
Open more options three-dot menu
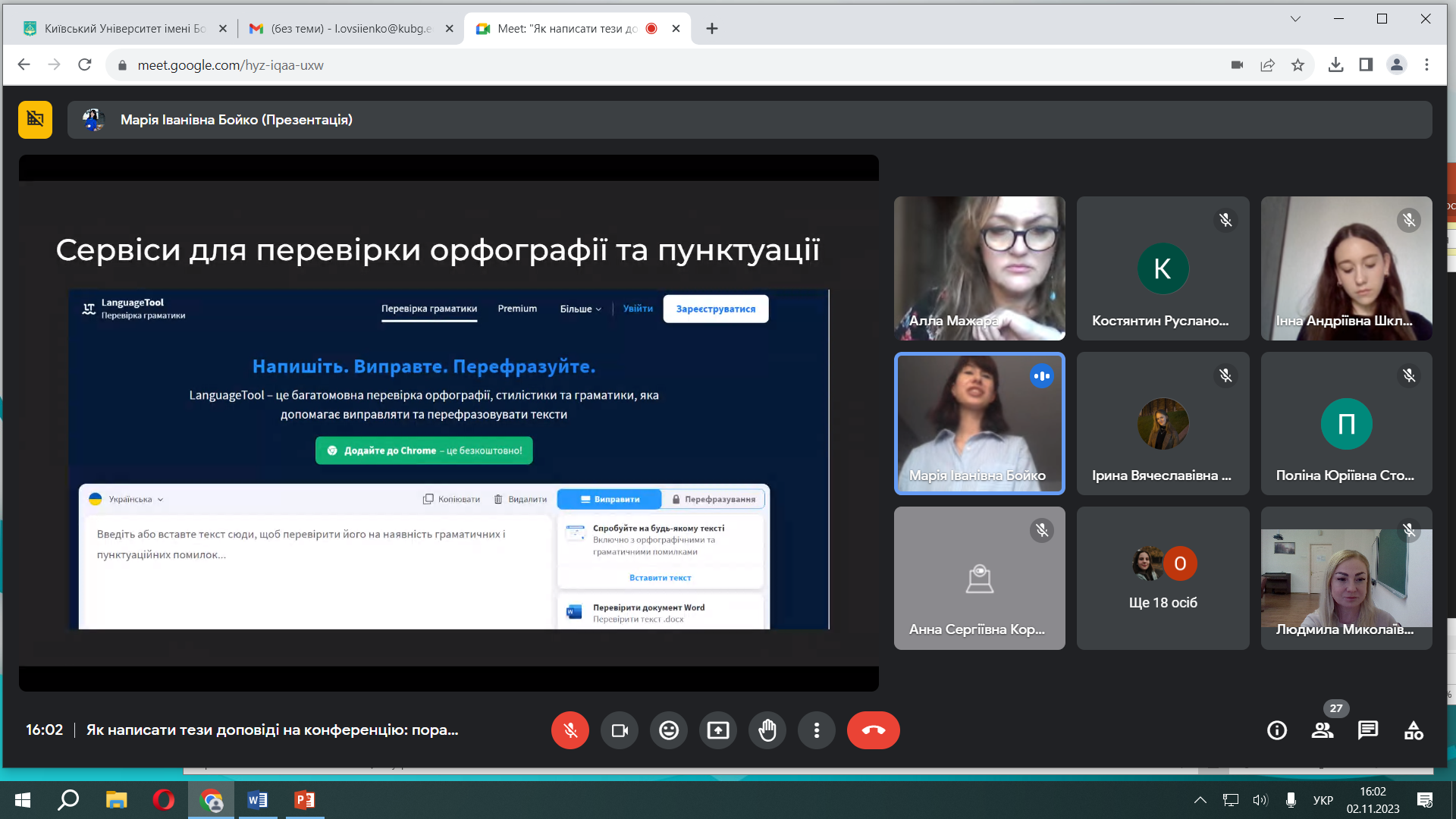click(x=817, y=730)
